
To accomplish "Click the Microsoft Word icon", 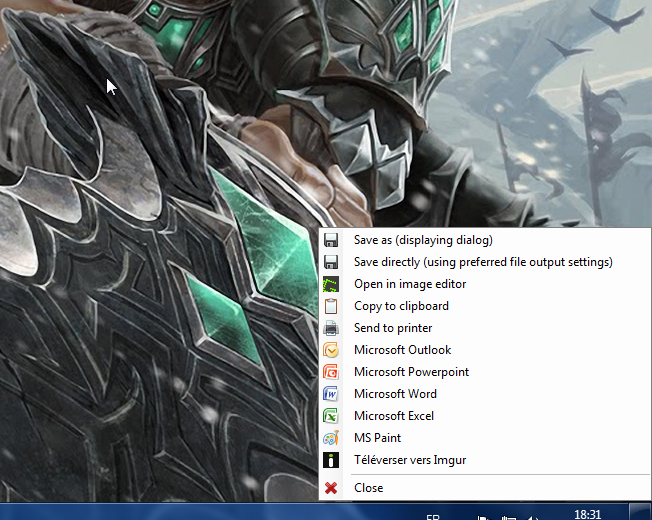I will click(331, 394).
